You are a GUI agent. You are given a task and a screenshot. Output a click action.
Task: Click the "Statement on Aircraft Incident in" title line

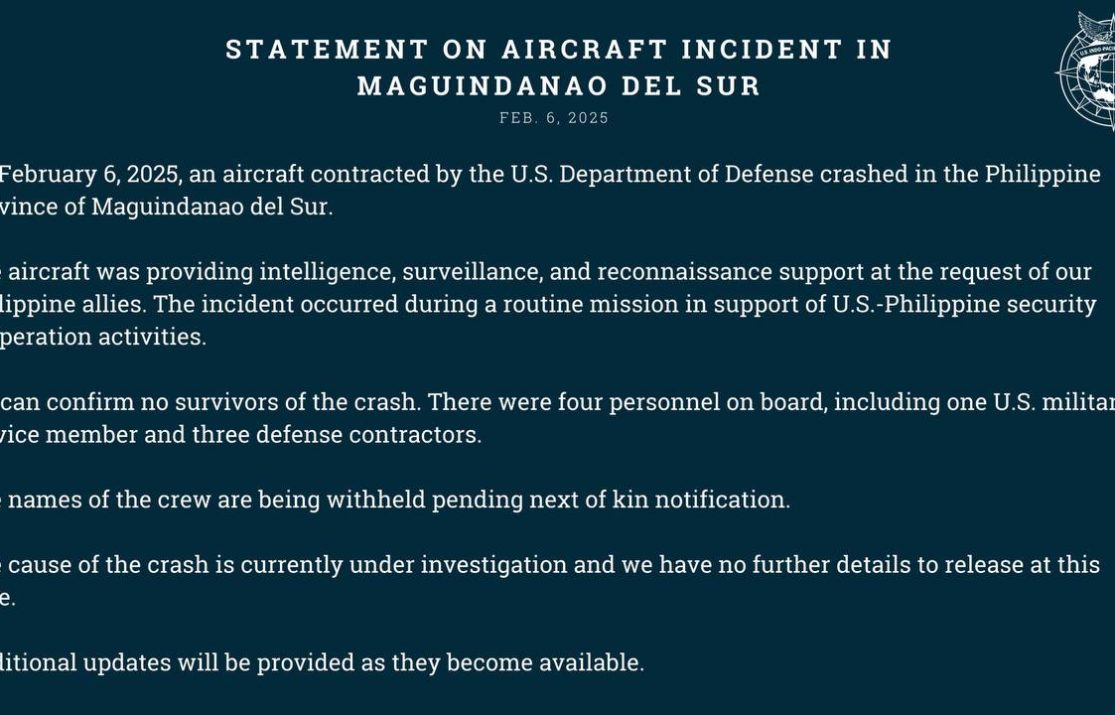coord(558,50)
